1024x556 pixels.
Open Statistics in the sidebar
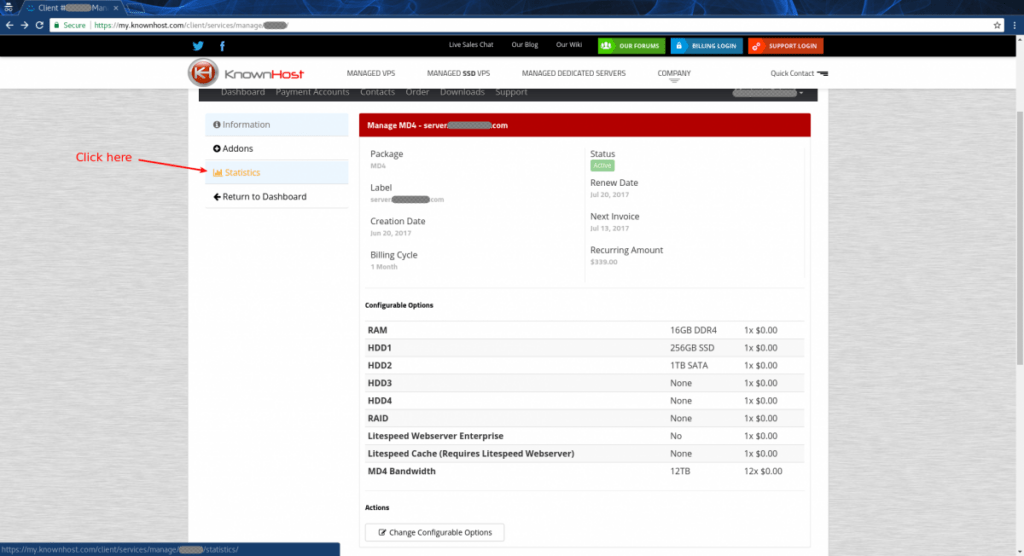(x=277, y=172)
